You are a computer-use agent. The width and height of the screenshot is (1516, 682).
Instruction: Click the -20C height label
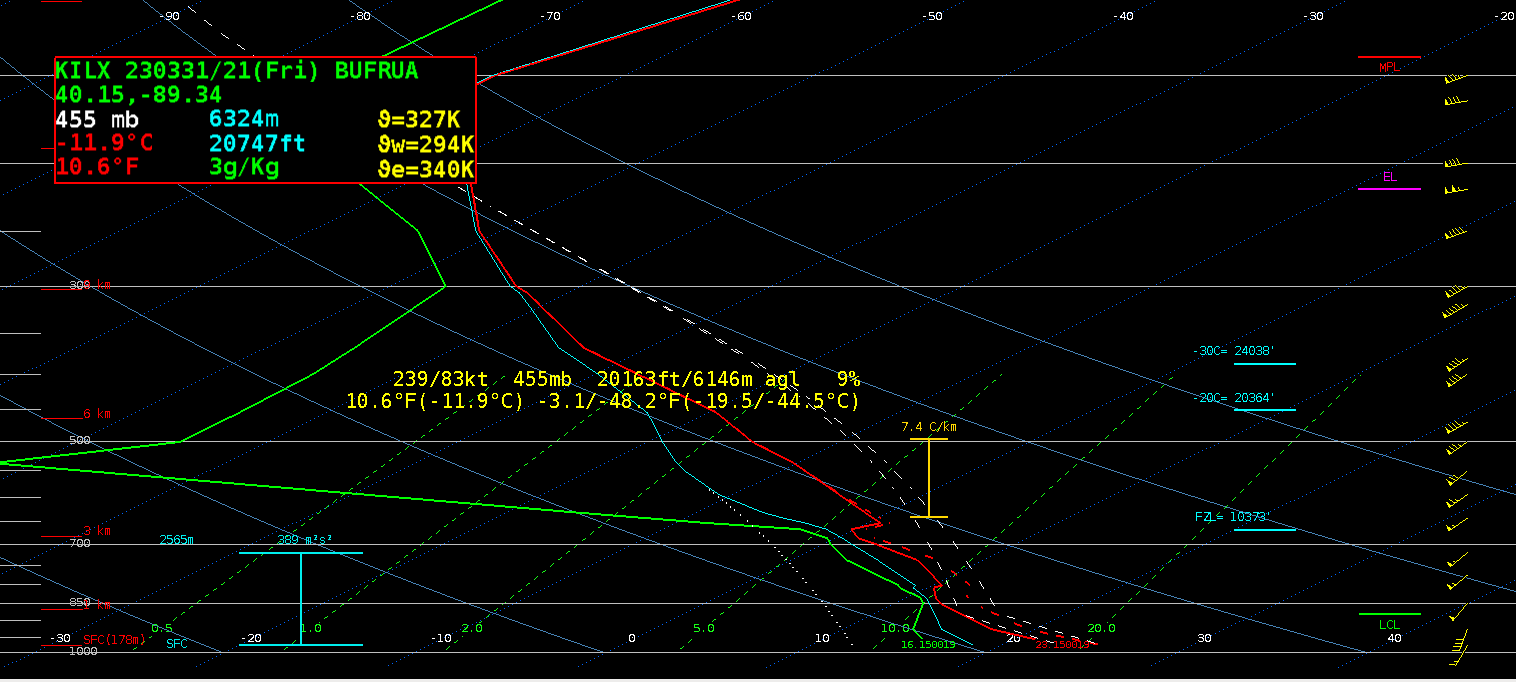click(1234, 398)
